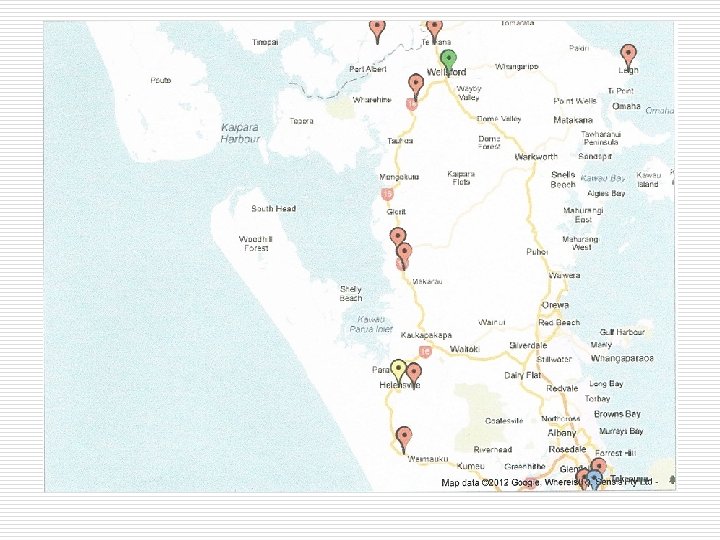Click the Dome Valley label

click(499, 119)
